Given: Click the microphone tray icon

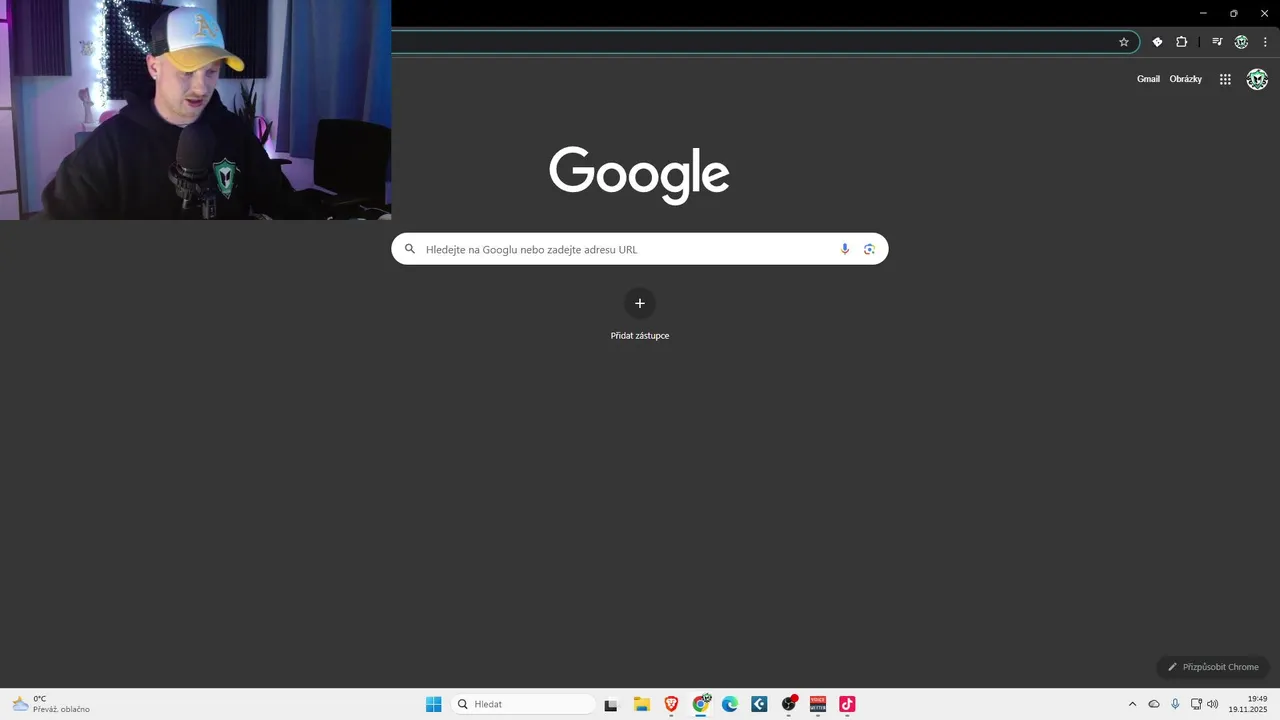Looking at the screenshot, I should 1175,704.
